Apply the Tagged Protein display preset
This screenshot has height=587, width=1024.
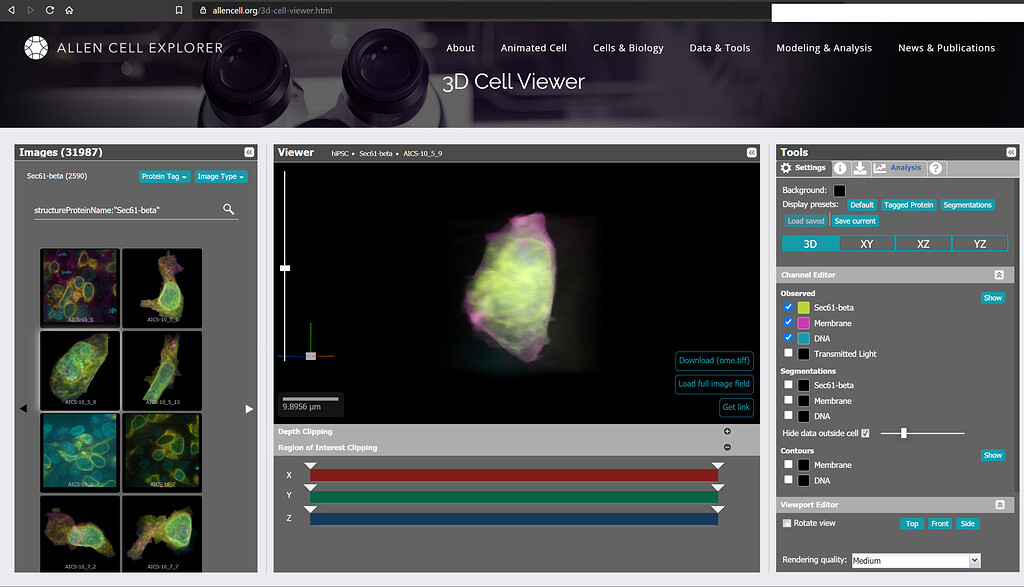908,204
